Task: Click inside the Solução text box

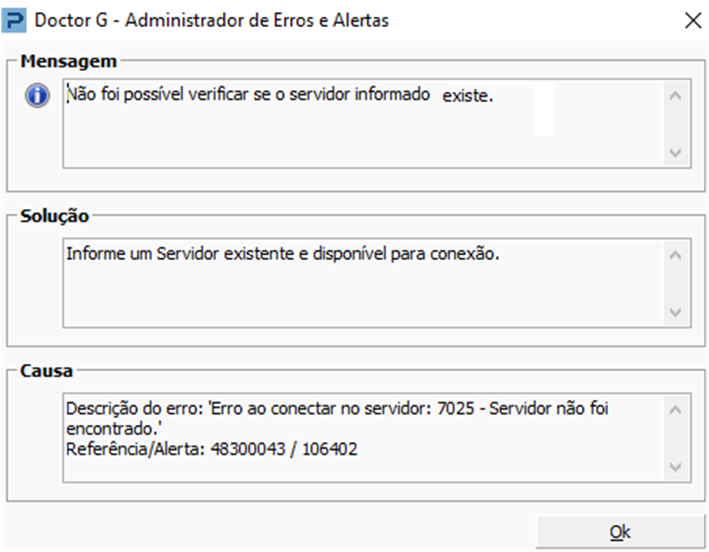Action: [364, 283]
